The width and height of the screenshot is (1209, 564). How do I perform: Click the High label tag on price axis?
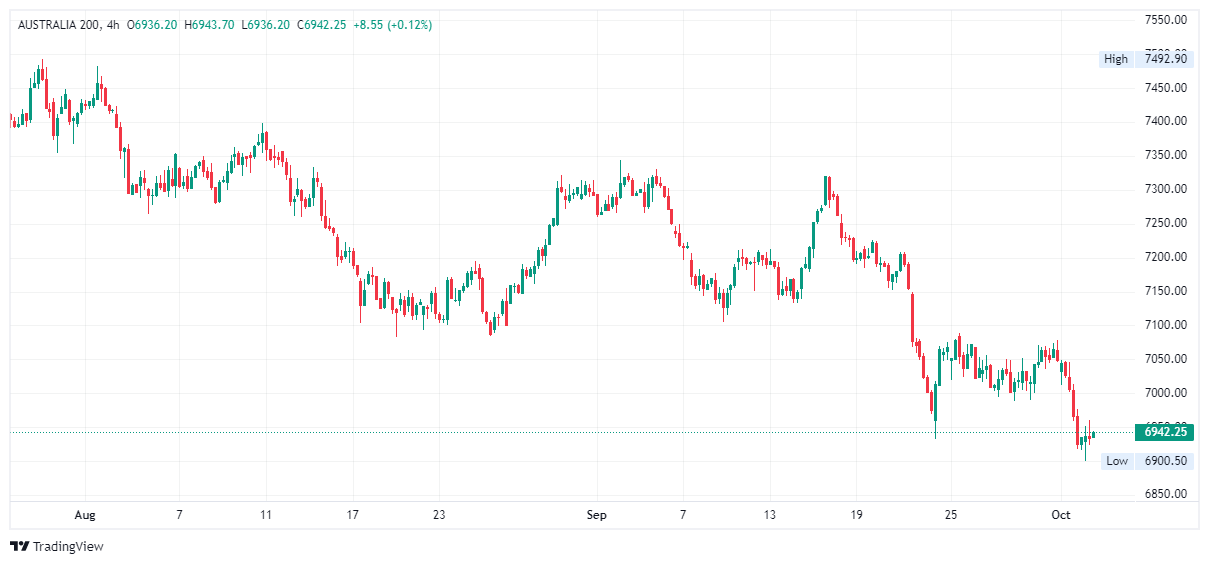[x=1116, y=59]
